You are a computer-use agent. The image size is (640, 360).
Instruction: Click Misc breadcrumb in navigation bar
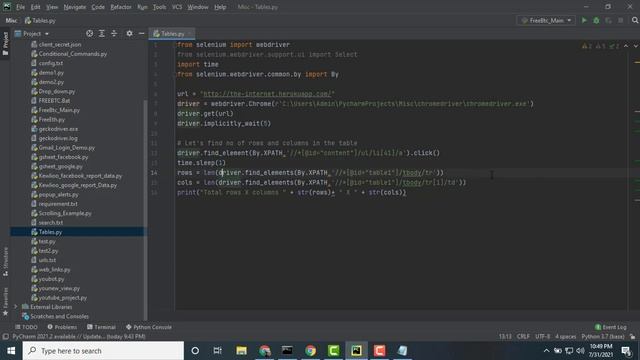pos(11,20)
